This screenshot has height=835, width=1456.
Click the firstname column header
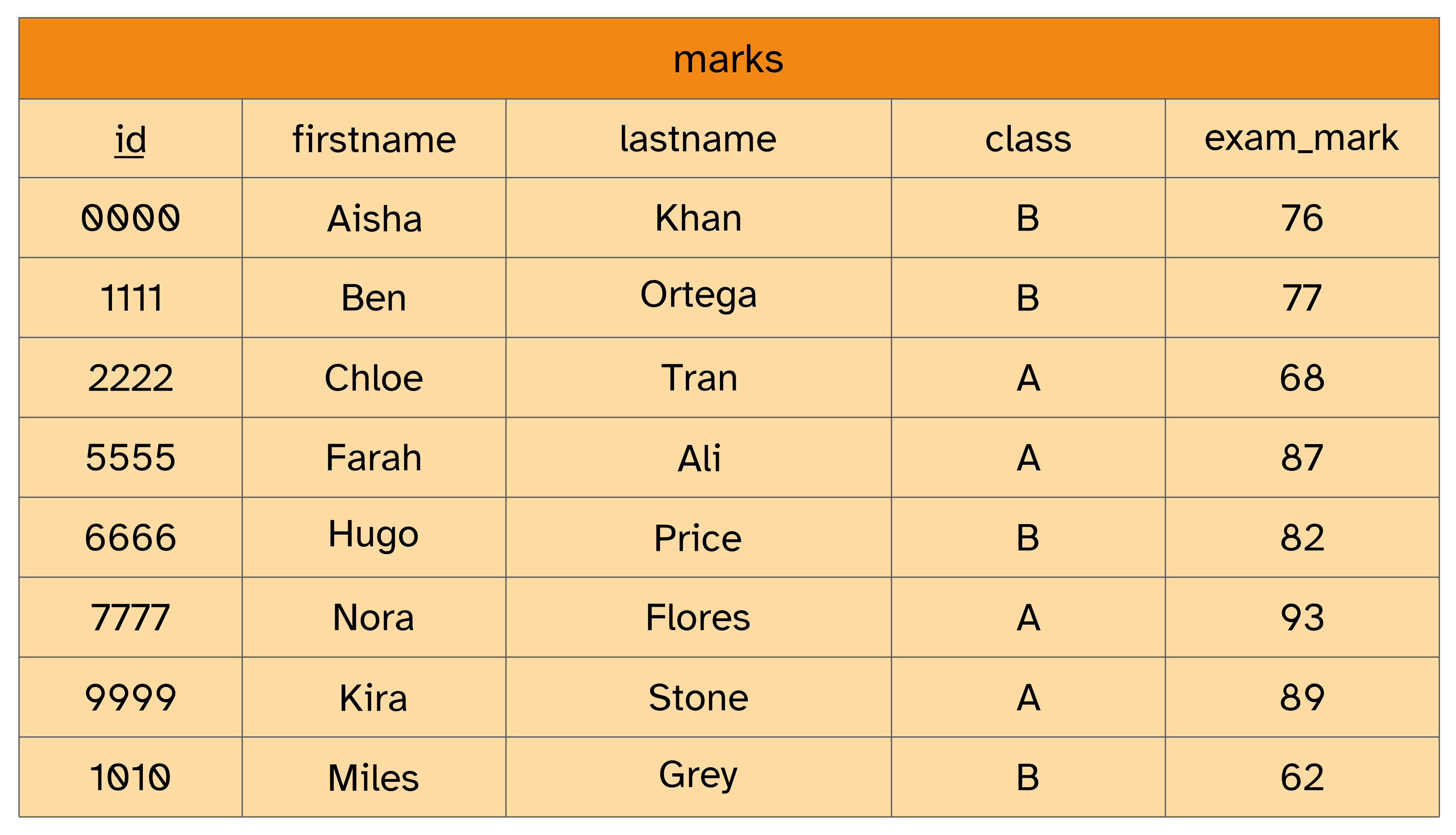pos(374,139)
